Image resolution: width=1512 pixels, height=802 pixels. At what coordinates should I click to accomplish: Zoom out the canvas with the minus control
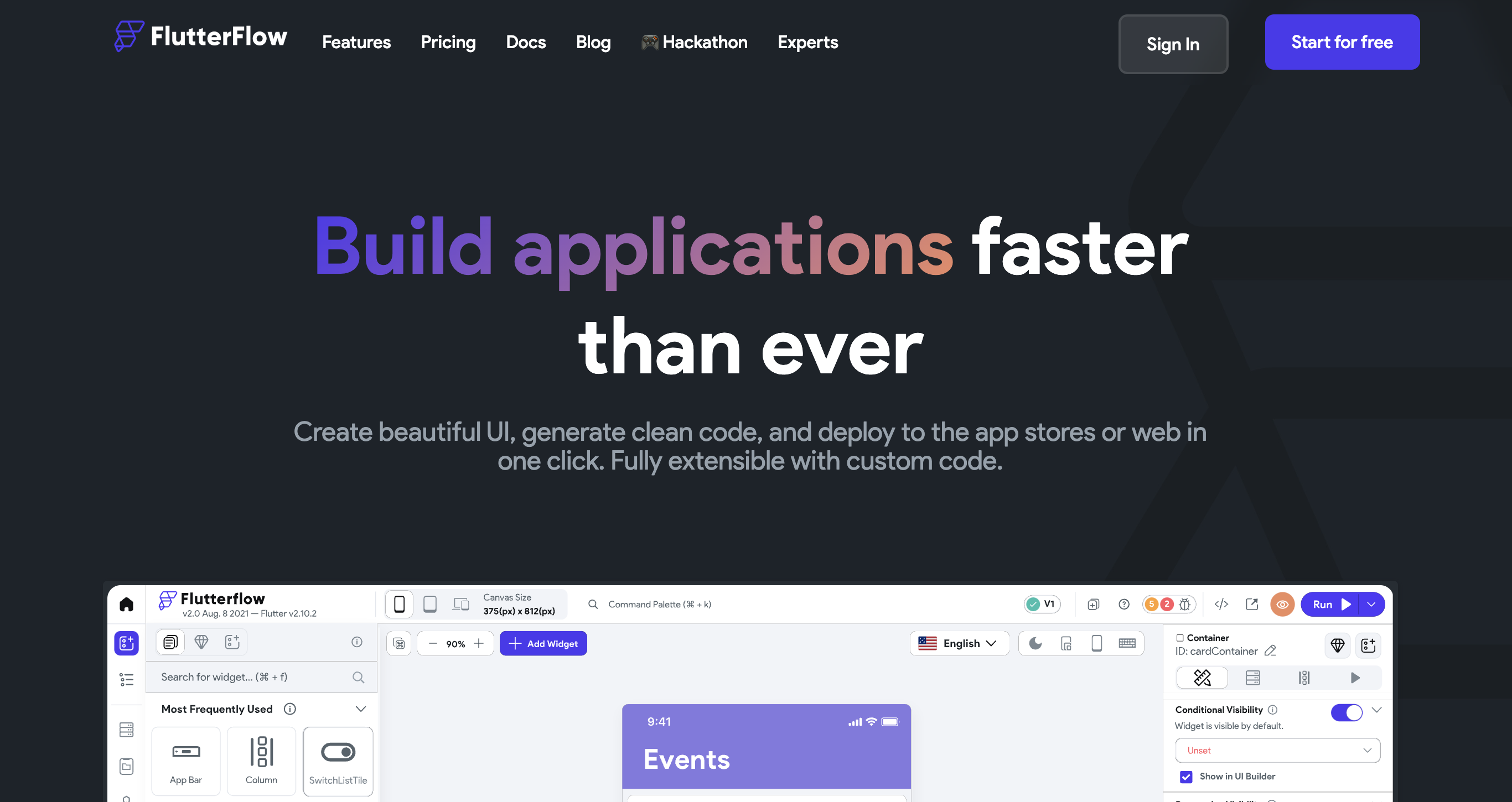click(433, 643)
